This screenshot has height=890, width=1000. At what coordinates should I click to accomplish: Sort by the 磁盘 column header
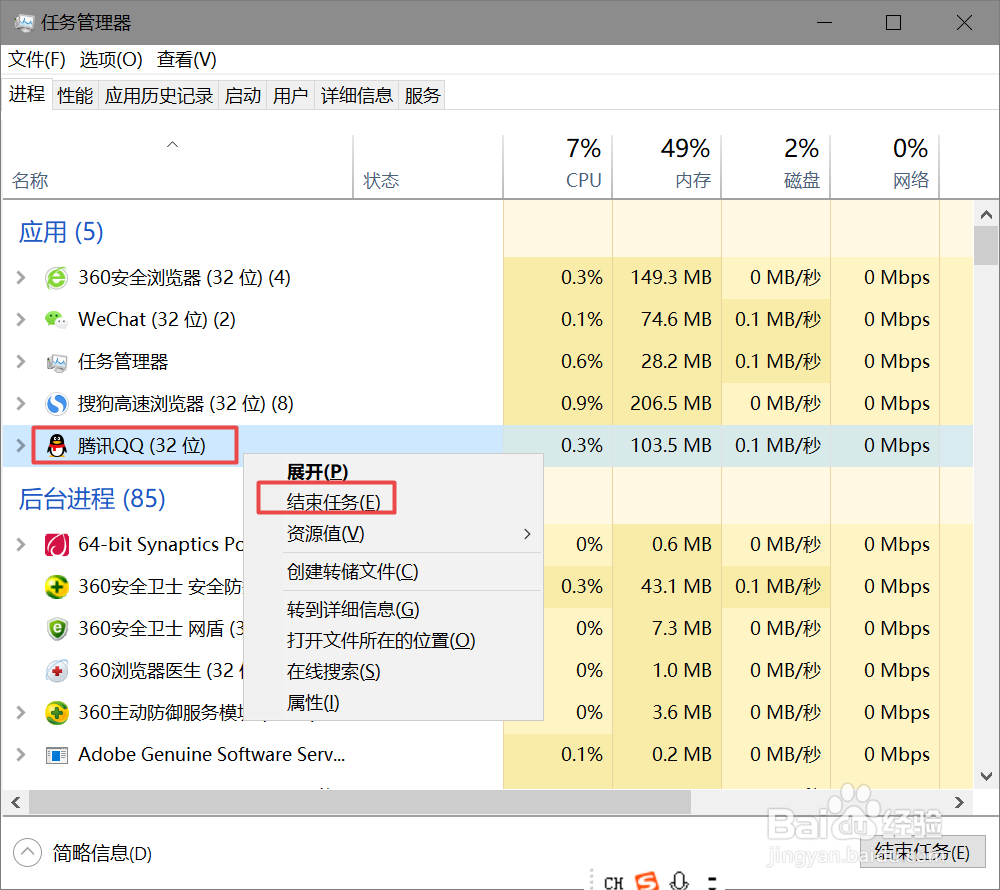click(776, 167)
